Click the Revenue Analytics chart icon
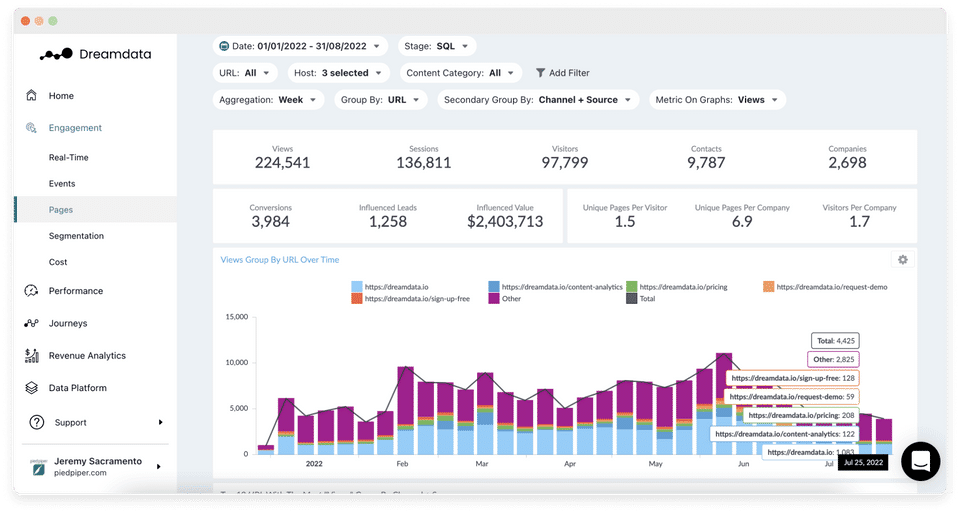This screenshot has height=513, width=960. click(31, 355)
